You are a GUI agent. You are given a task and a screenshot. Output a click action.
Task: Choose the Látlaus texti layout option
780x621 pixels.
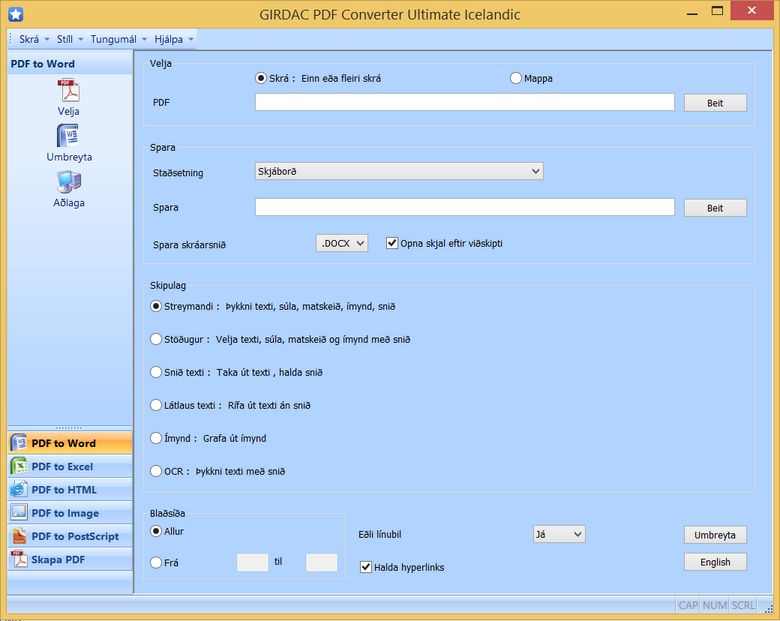(156, 405)
